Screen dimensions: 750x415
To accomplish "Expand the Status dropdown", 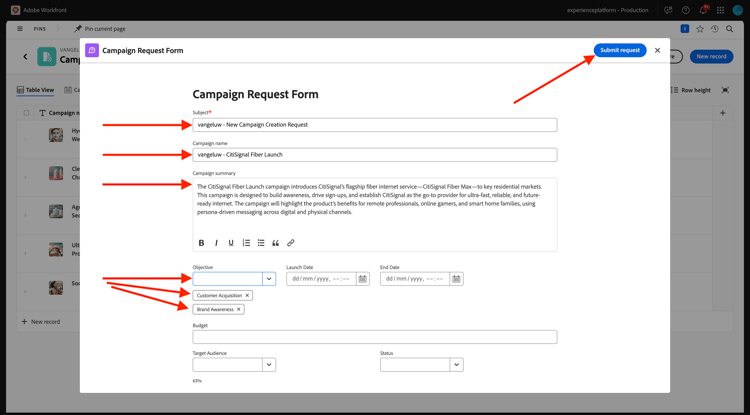I will [x=456, y=365].
